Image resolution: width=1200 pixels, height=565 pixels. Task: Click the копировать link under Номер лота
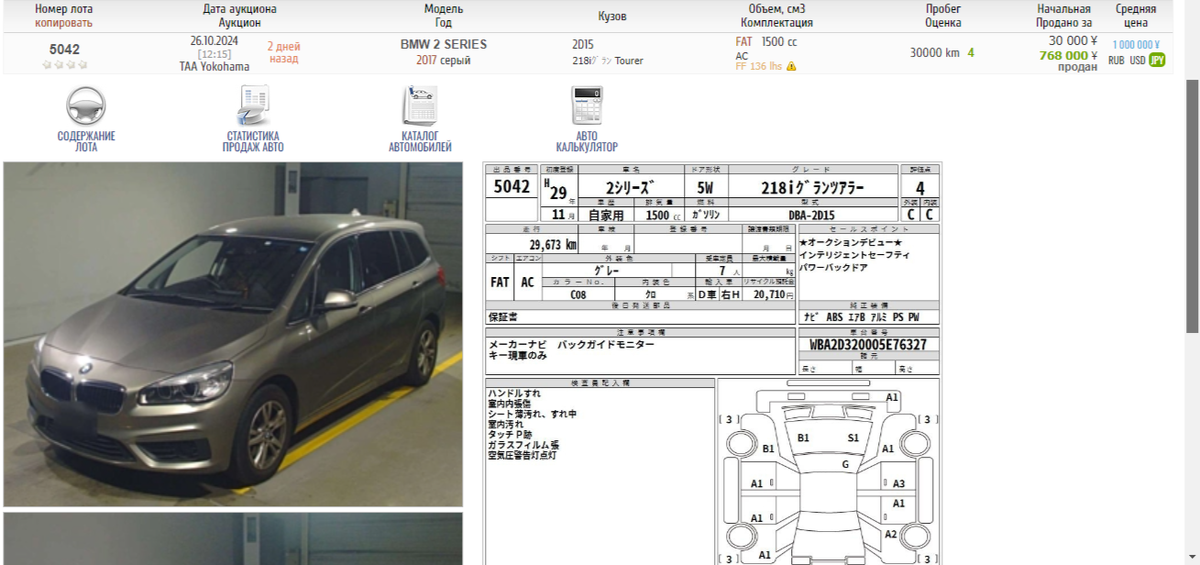coord(64,22)
